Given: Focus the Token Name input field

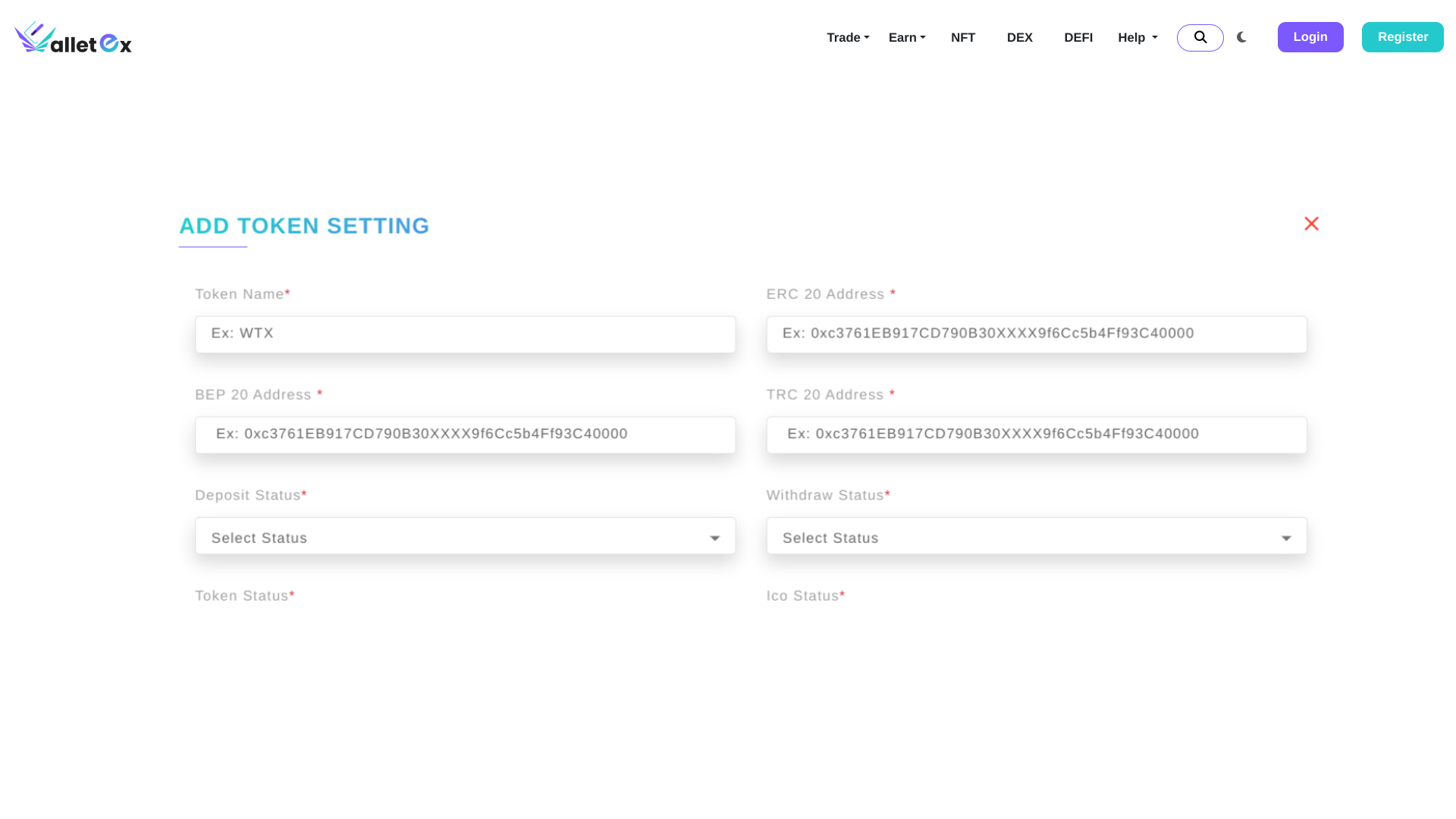Looking at the screenshot, I should pos(466,334).
